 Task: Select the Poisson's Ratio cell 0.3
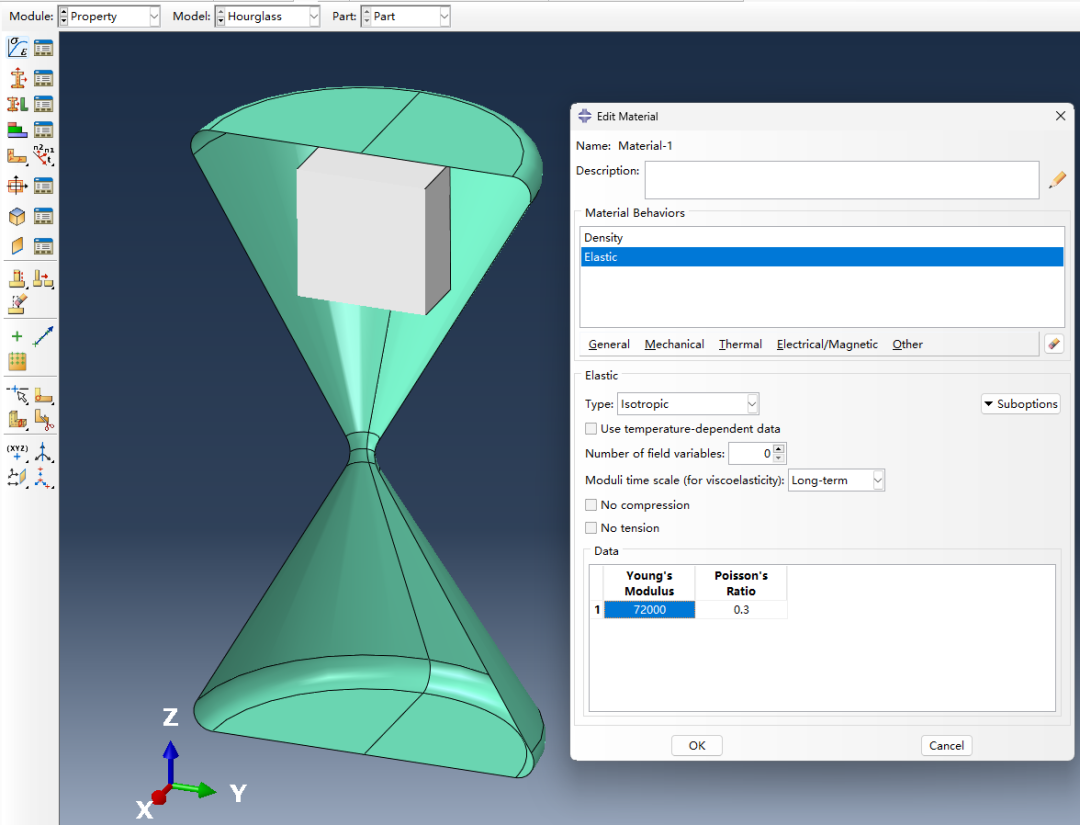pyautogui.click(x=741, y=609)
